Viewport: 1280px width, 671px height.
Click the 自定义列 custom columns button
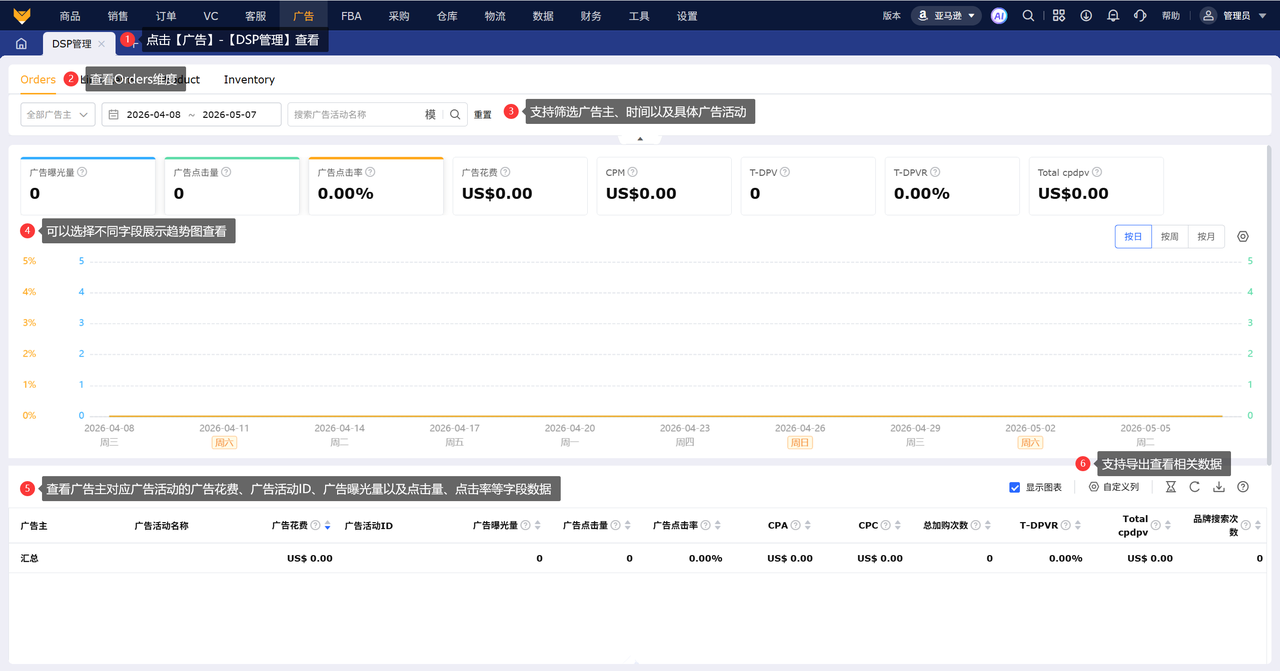tap(1114, 487)
